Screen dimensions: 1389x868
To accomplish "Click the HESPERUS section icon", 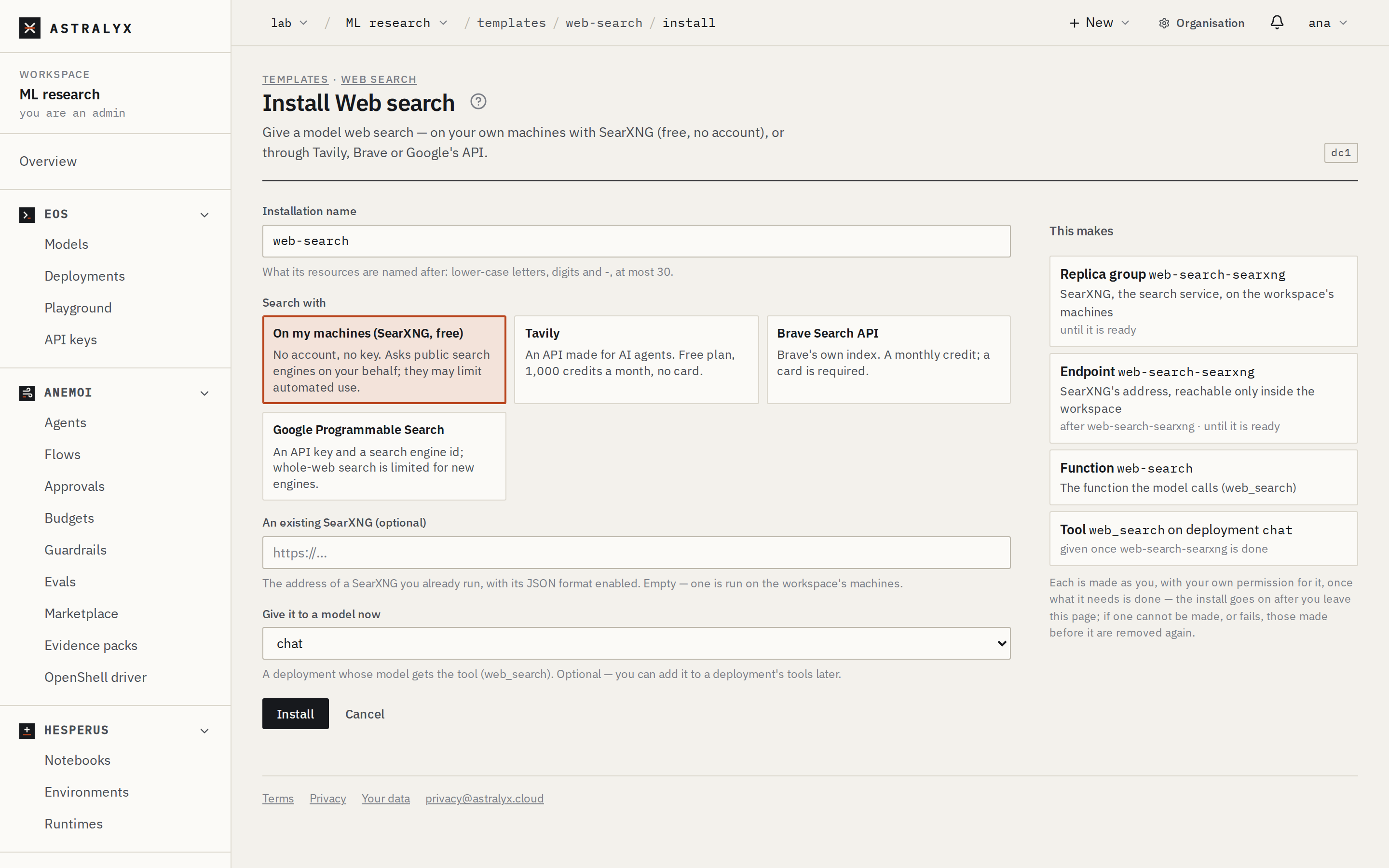I will pos(27,731).
